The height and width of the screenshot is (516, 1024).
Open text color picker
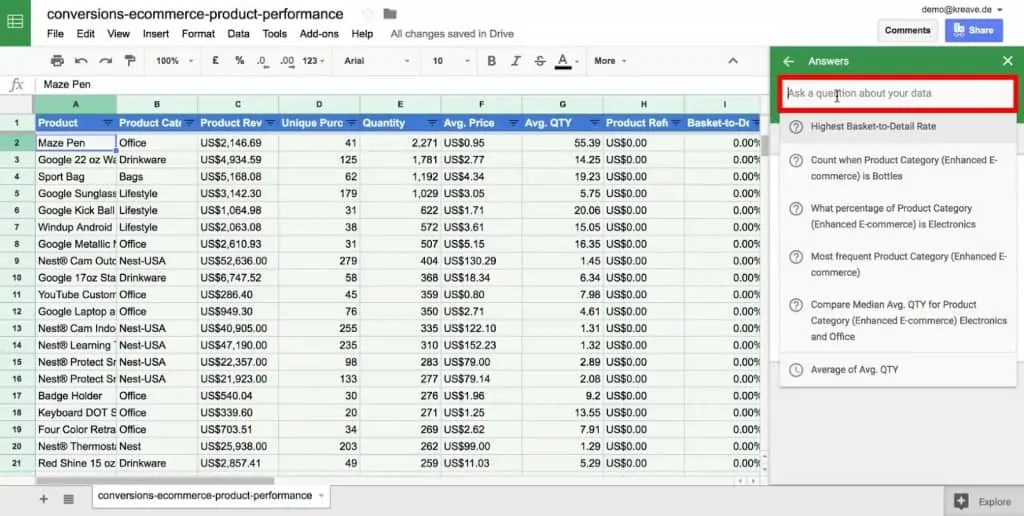point(564,61)
